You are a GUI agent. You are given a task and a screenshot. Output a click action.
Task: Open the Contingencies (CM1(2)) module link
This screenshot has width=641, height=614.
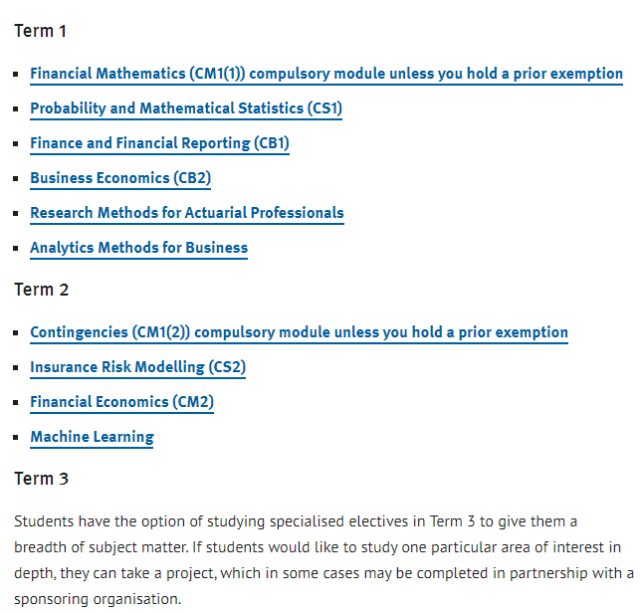click(299, 332)
